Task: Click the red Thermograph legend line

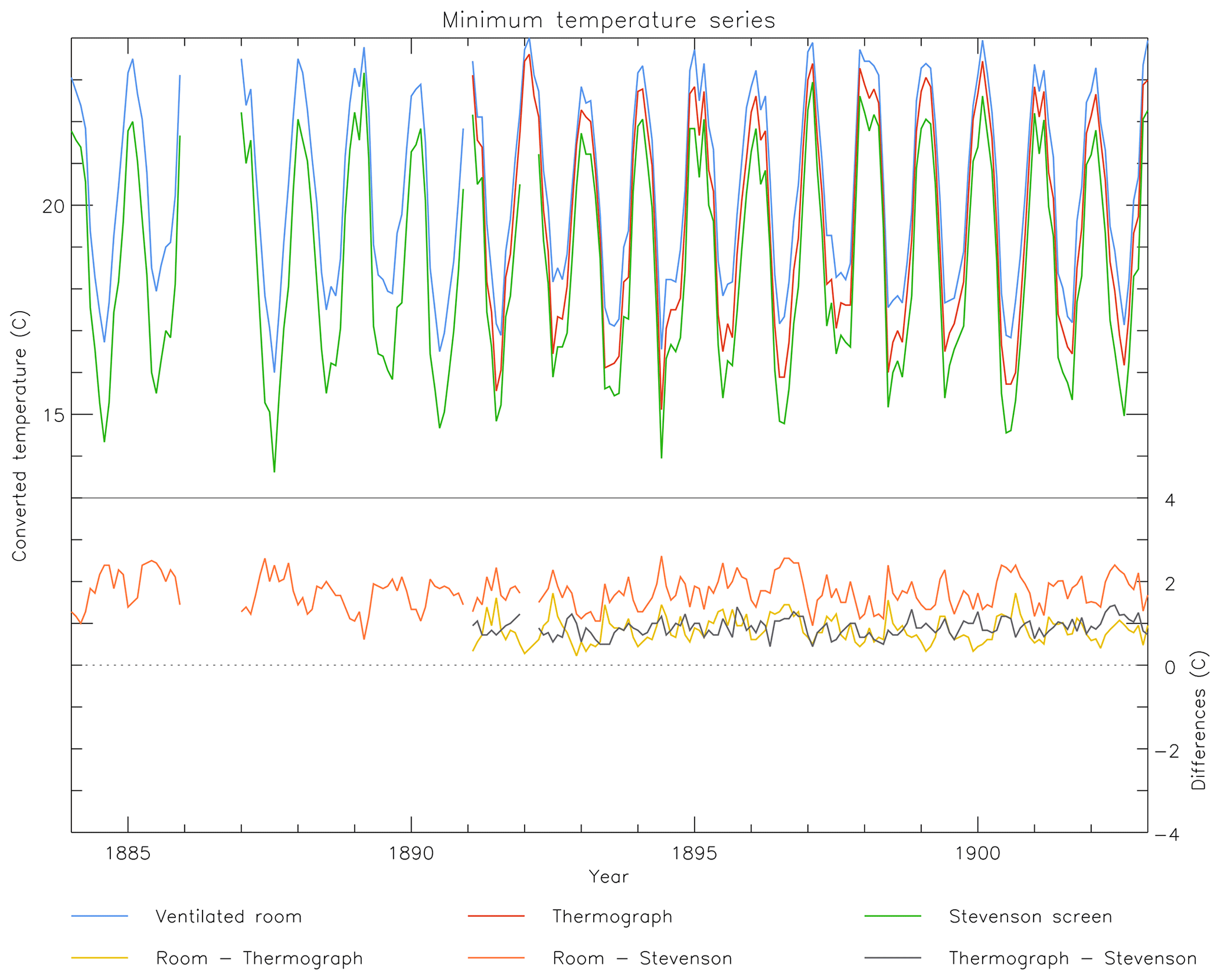Action: click(496, 916)
